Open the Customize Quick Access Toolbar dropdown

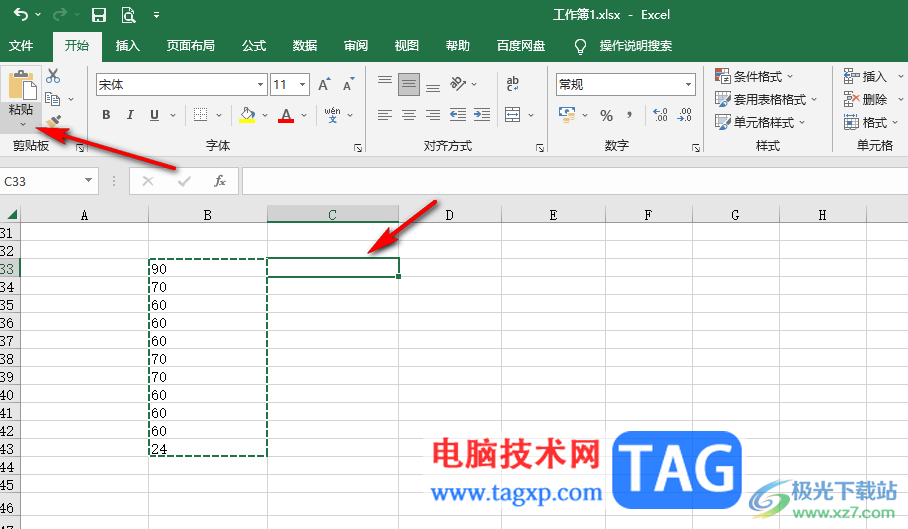pyautogui.click(x=156, y=15)
